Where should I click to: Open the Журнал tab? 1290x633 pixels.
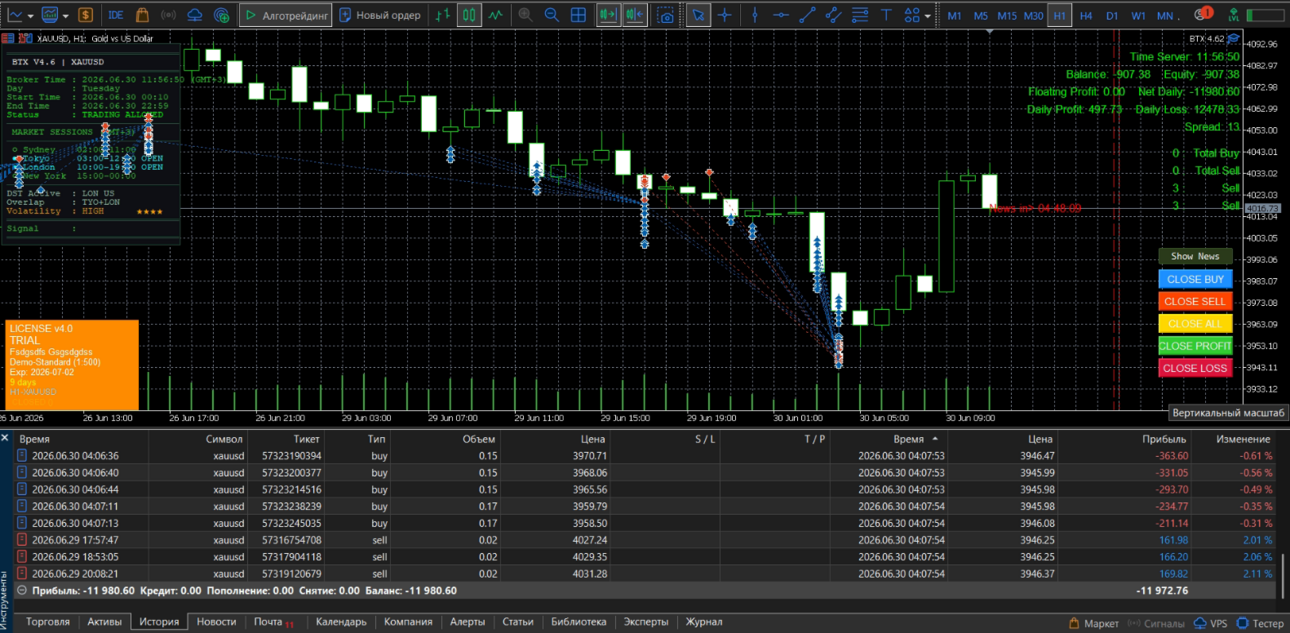click(704, 622)
